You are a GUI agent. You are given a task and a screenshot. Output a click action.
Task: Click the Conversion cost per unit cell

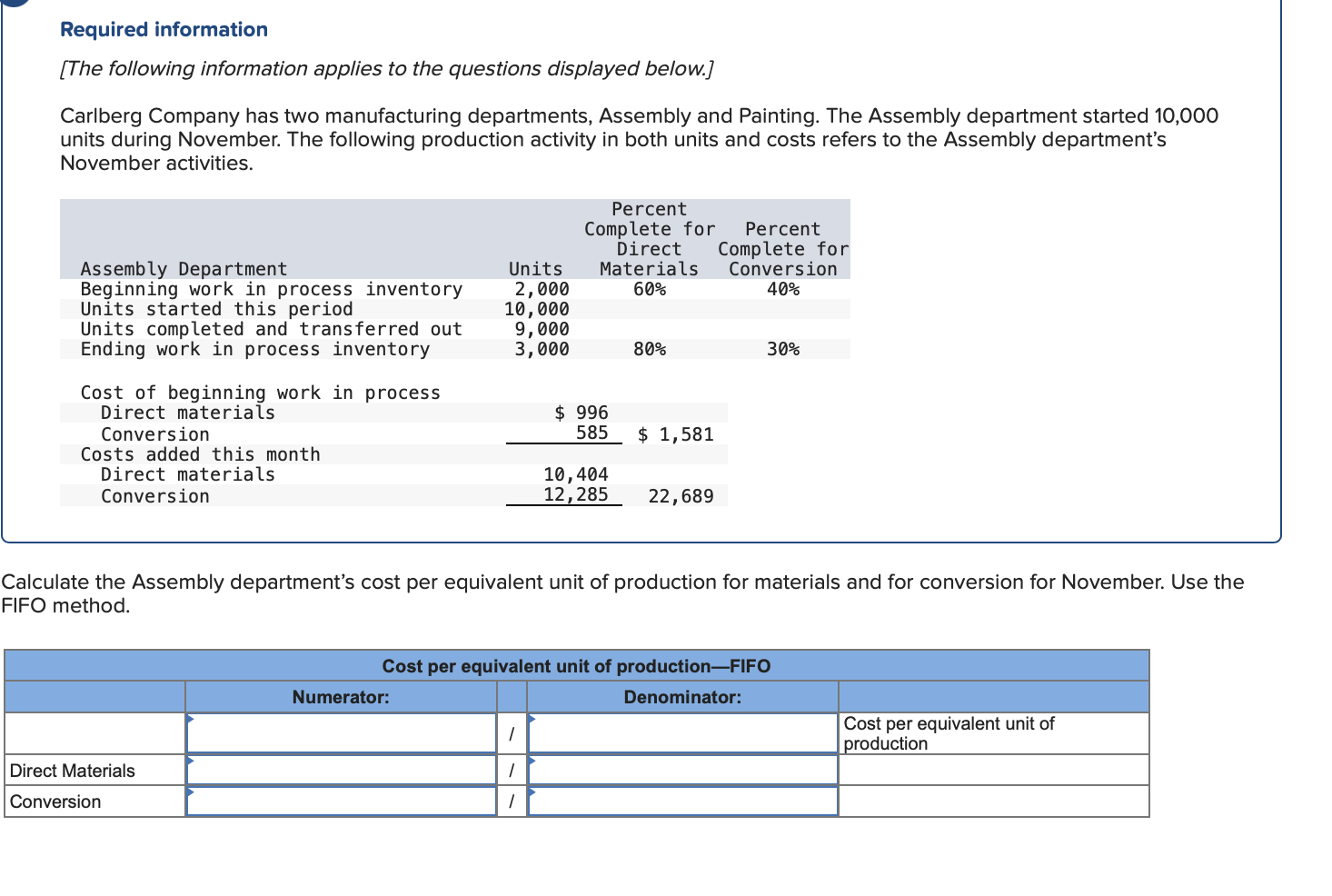(994, 801)
